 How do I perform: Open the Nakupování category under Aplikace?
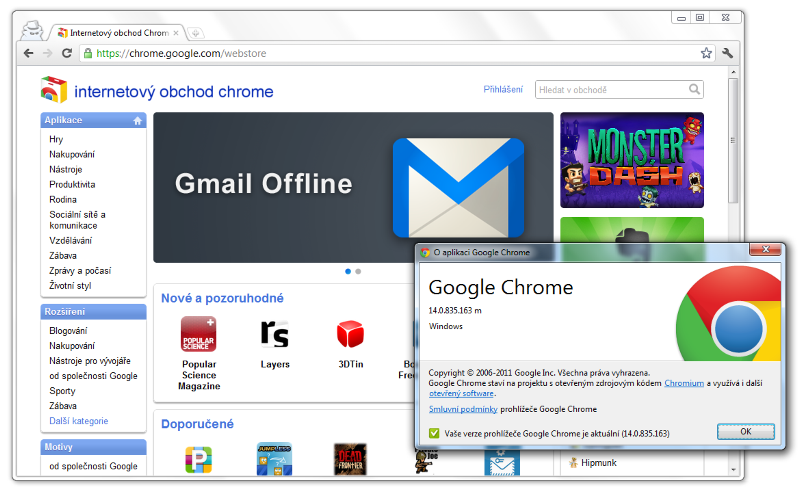[72, 154]
